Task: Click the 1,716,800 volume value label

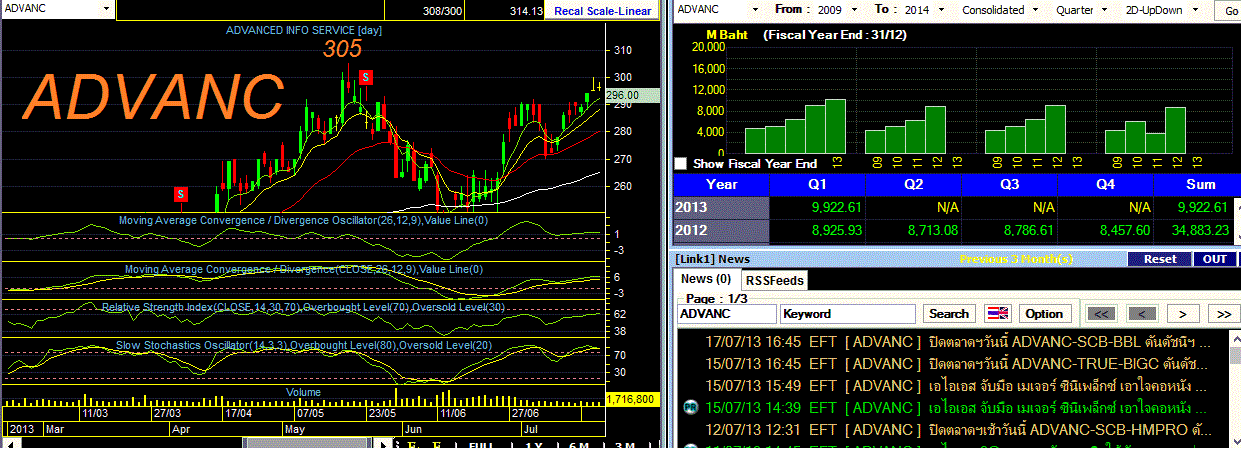Action: 630,399
